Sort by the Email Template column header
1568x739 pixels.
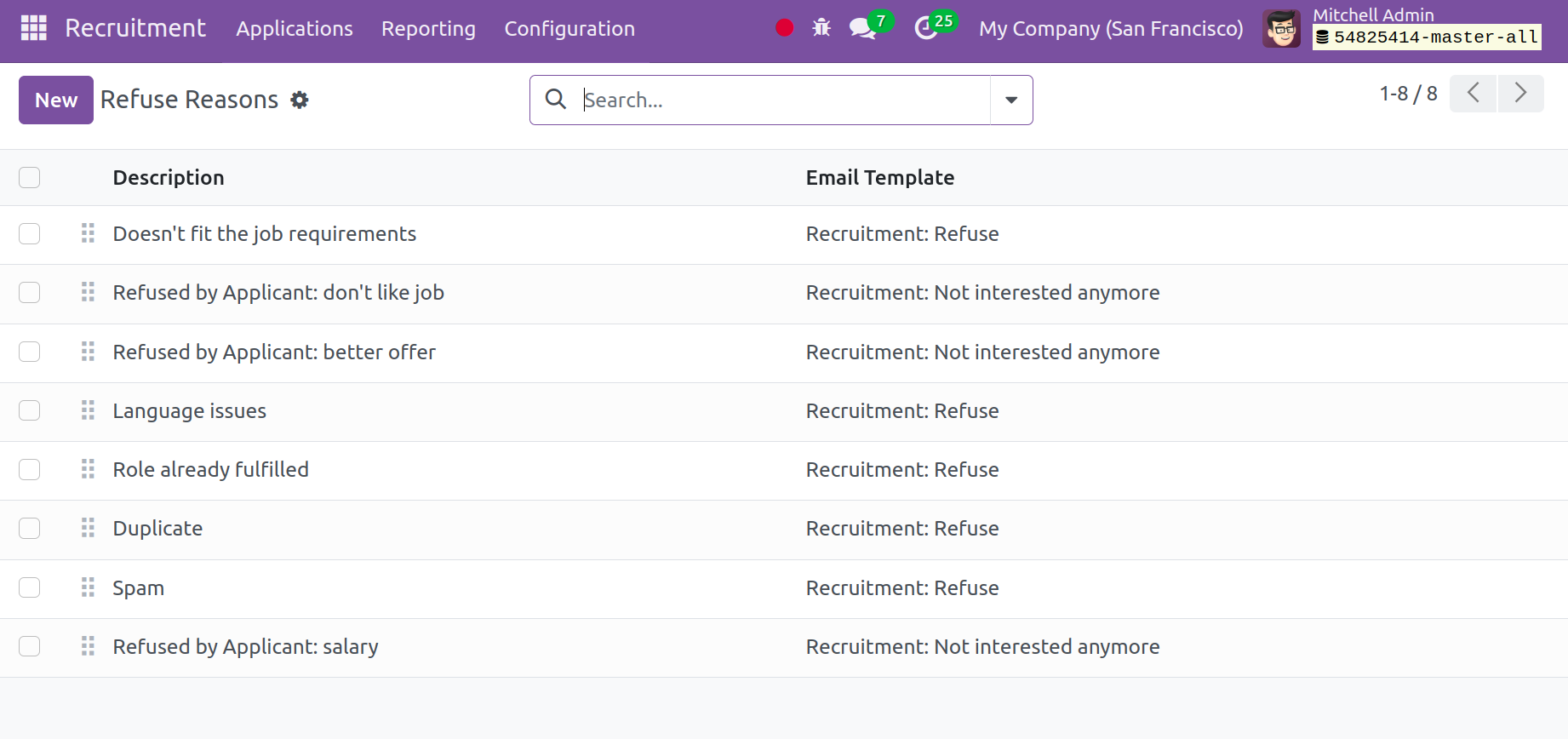click(880, 177)
